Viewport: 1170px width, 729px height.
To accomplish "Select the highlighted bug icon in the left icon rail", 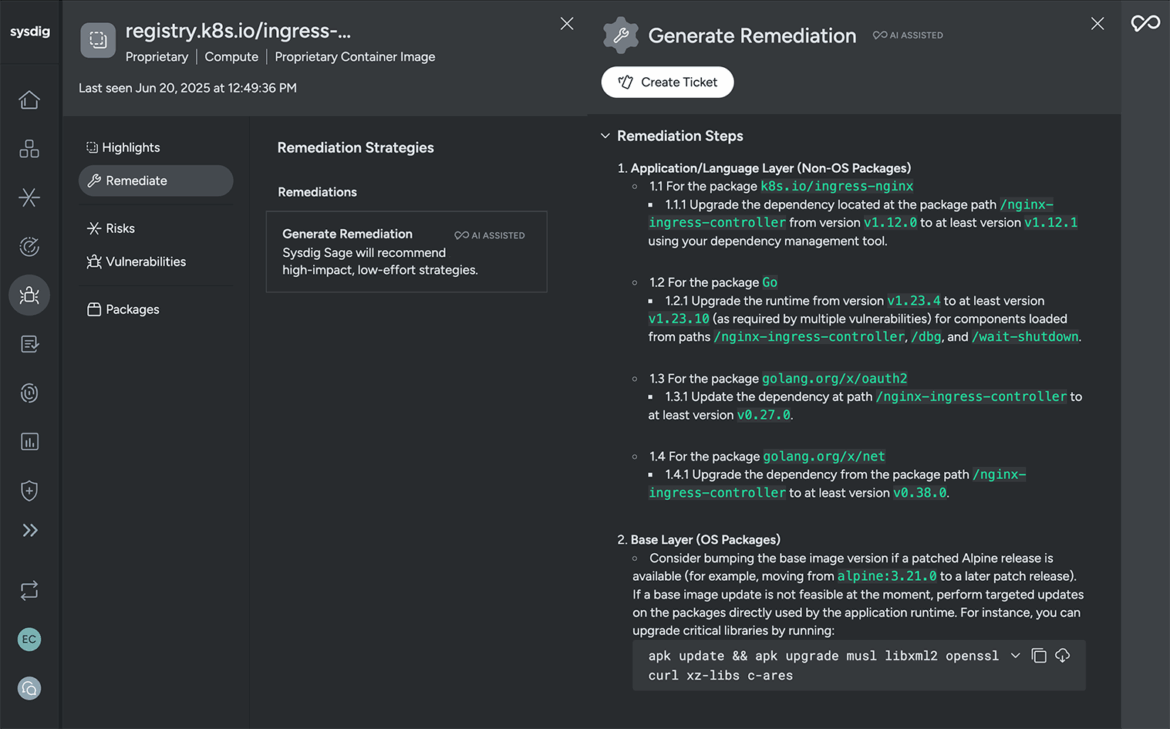I will [x=29, y=295].
